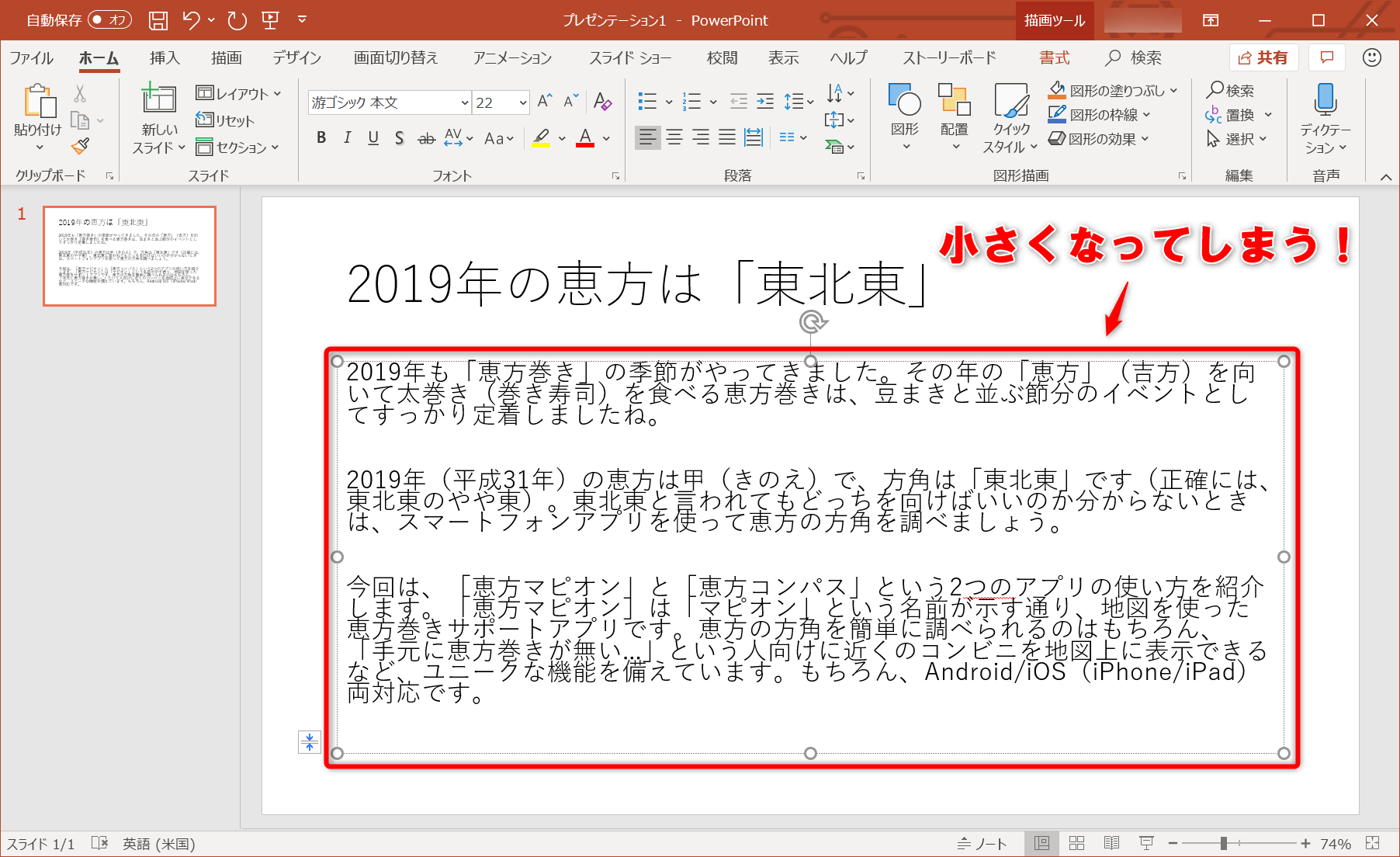The width and height of the screenshot is (1400, 857).
Task: Apply red font color
Action: 586,138
